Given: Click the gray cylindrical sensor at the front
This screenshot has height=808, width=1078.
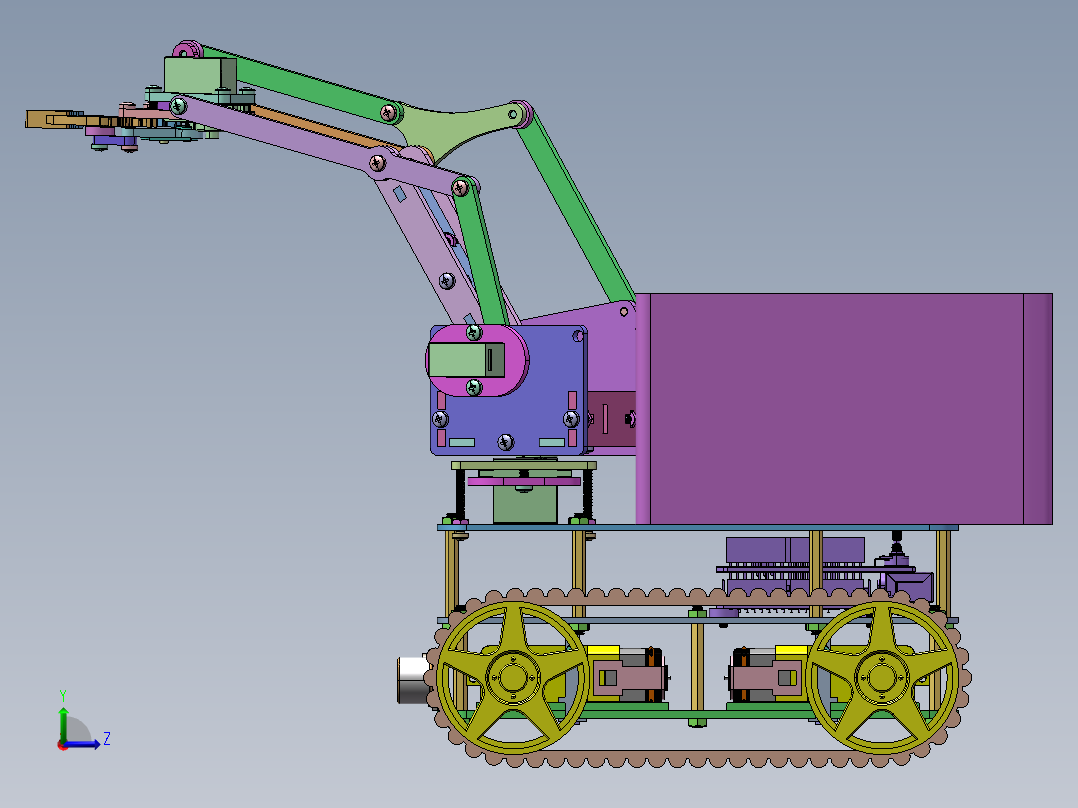Looking at the screenshot, I should click(x=412, y=679).
